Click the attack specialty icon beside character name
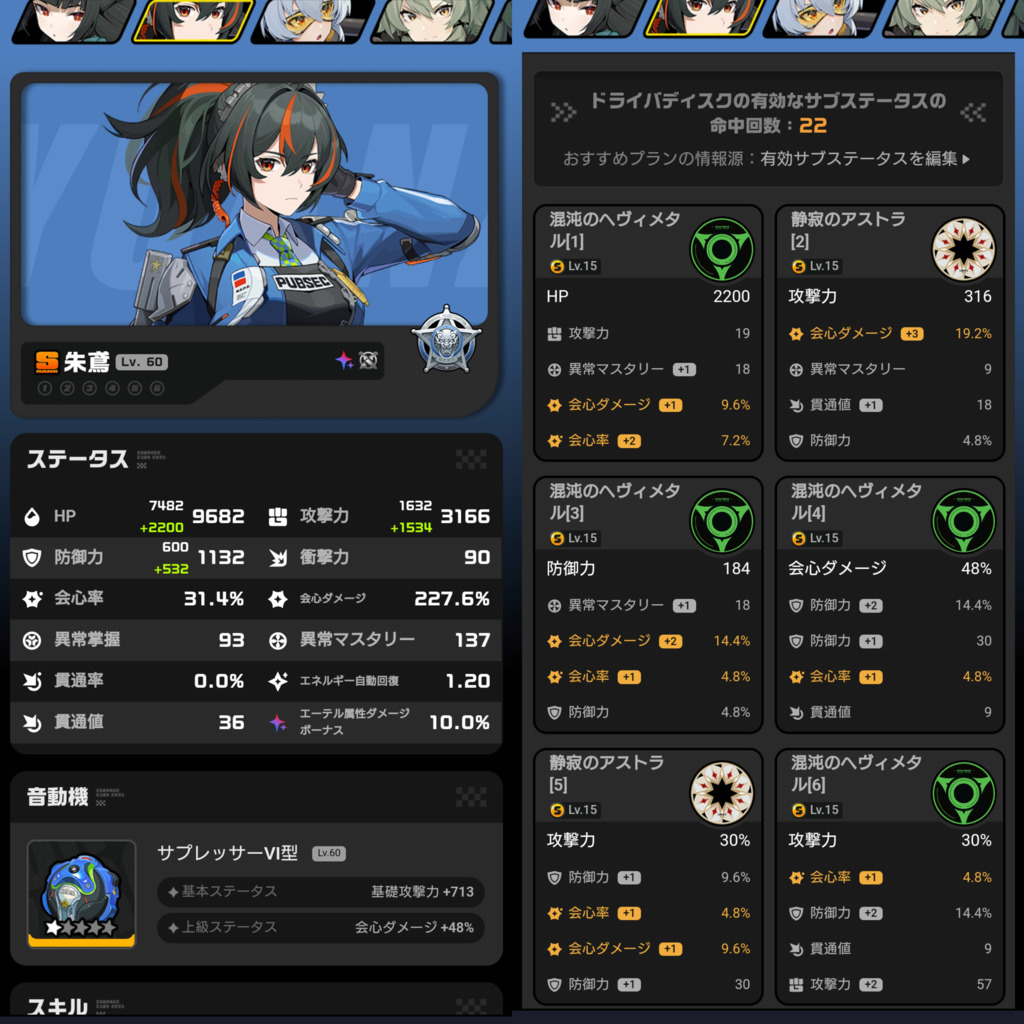1024x1024 pixels. (368, 360)
